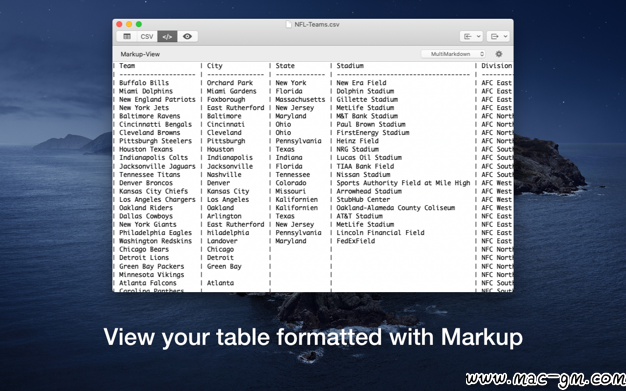Select the Oakland Riders cell

click(x=146, y=208)
